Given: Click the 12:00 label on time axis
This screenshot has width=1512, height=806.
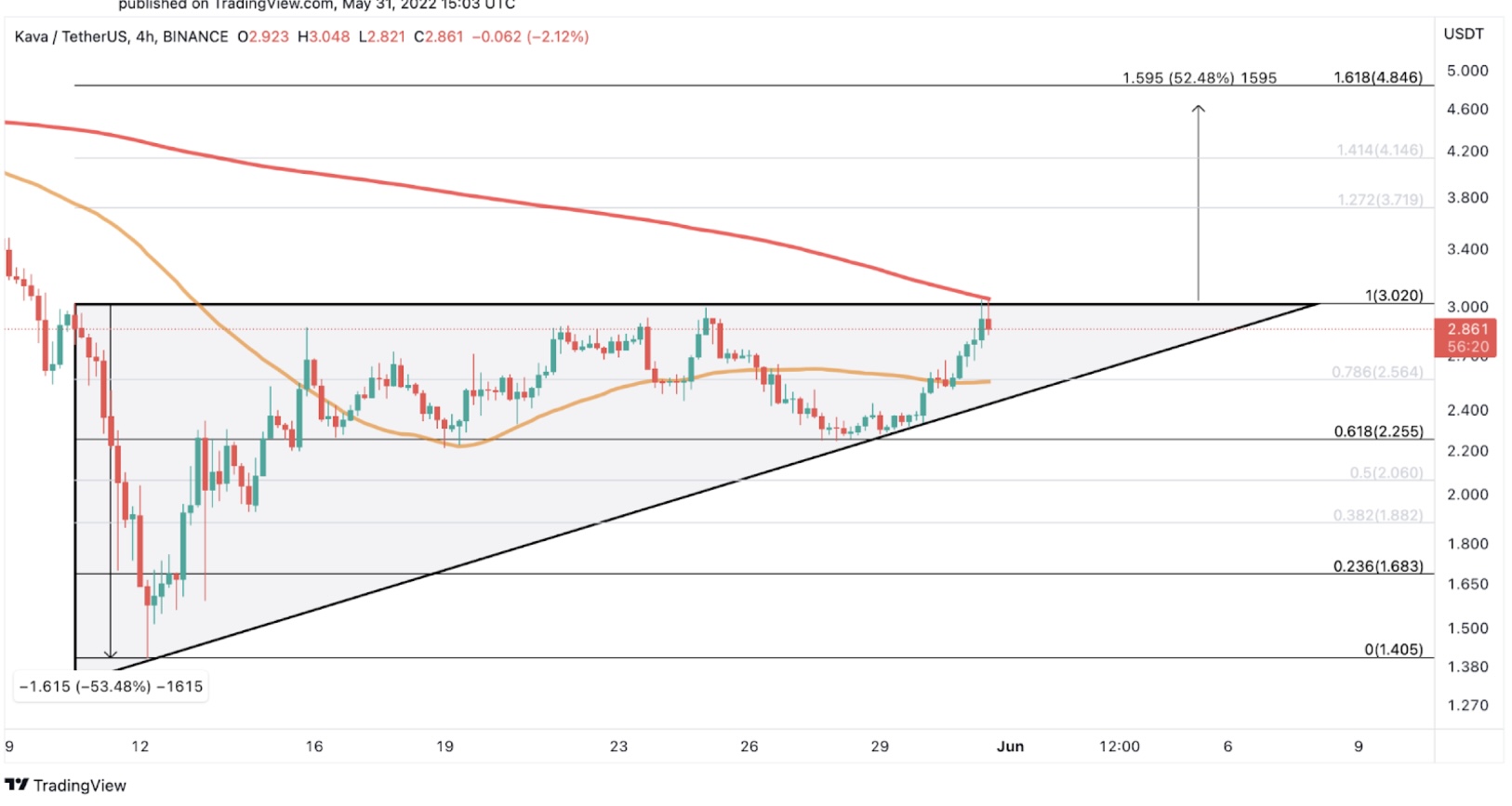Looking at the screenshot, I should click(x=1120, y=747).
